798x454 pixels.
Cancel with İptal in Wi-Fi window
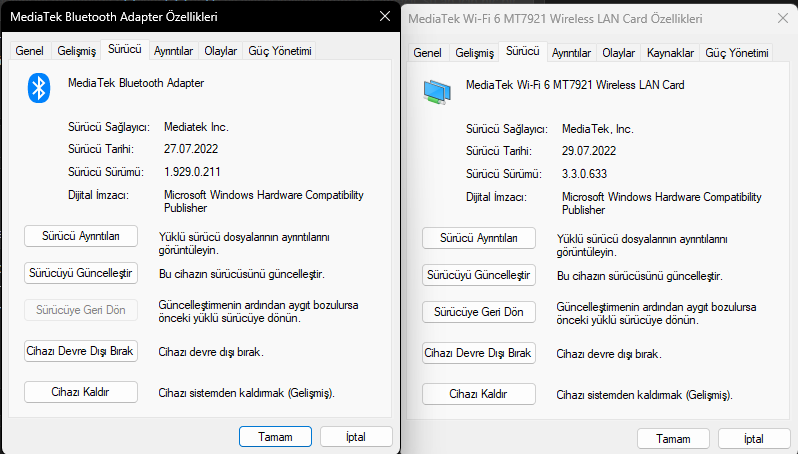pos(754,439)
